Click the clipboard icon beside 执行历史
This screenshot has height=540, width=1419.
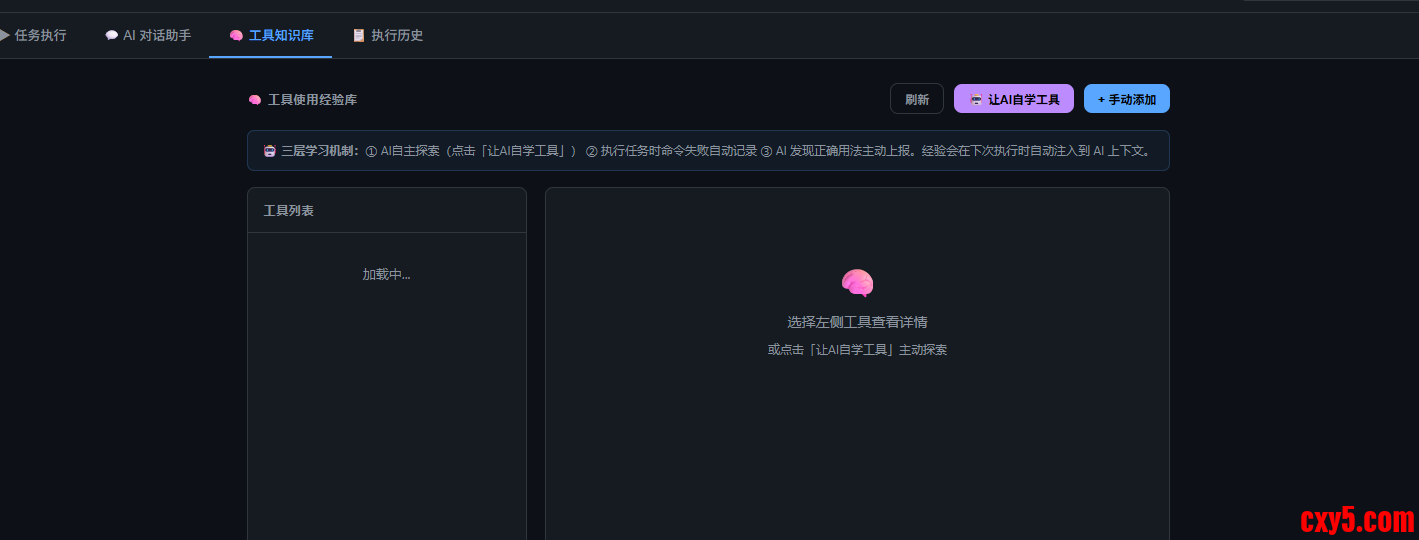[358, 35]
